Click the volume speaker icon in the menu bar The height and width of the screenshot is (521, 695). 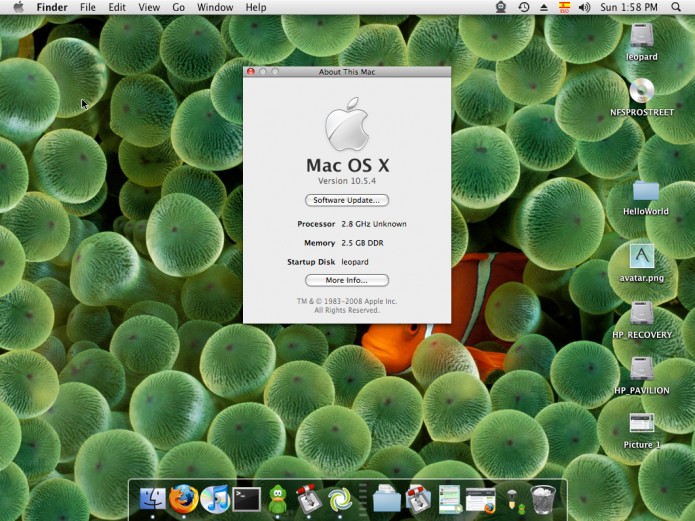click(584, 7)
